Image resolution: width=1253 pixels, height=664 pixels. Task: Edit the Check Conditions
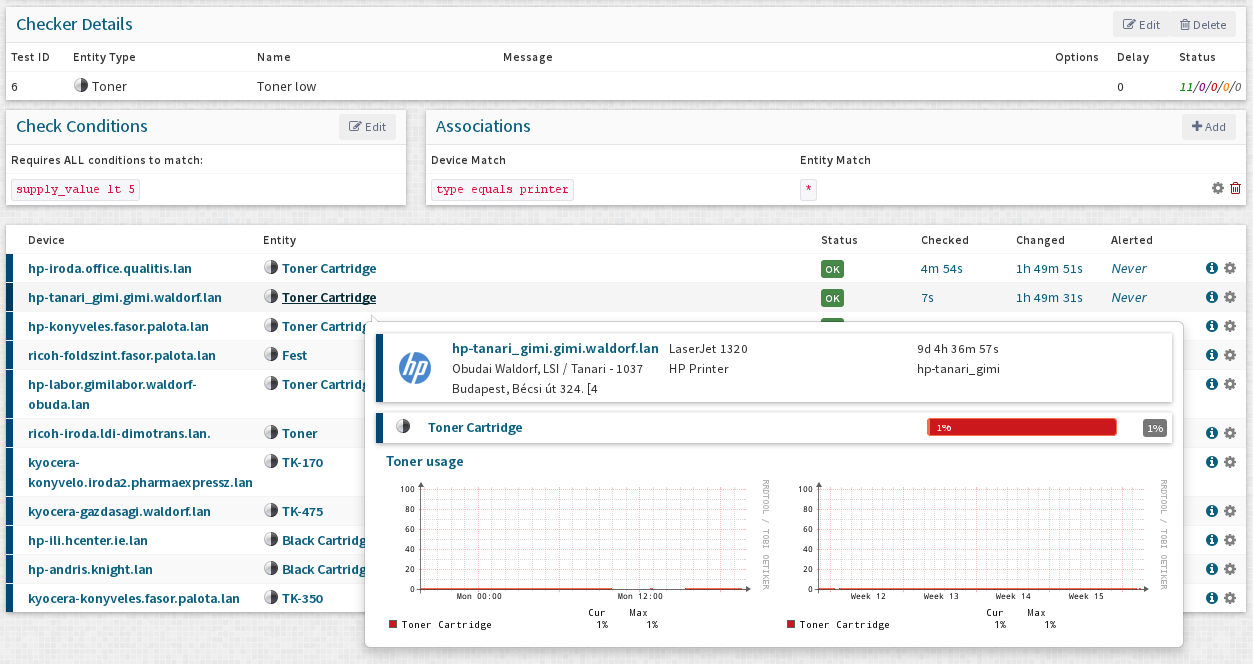367,127
